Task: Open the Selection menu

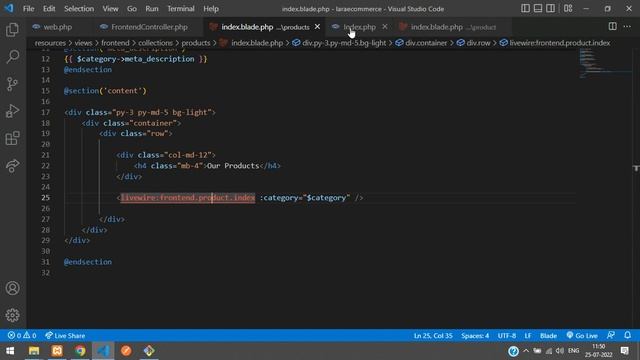Action: (79, 9)
